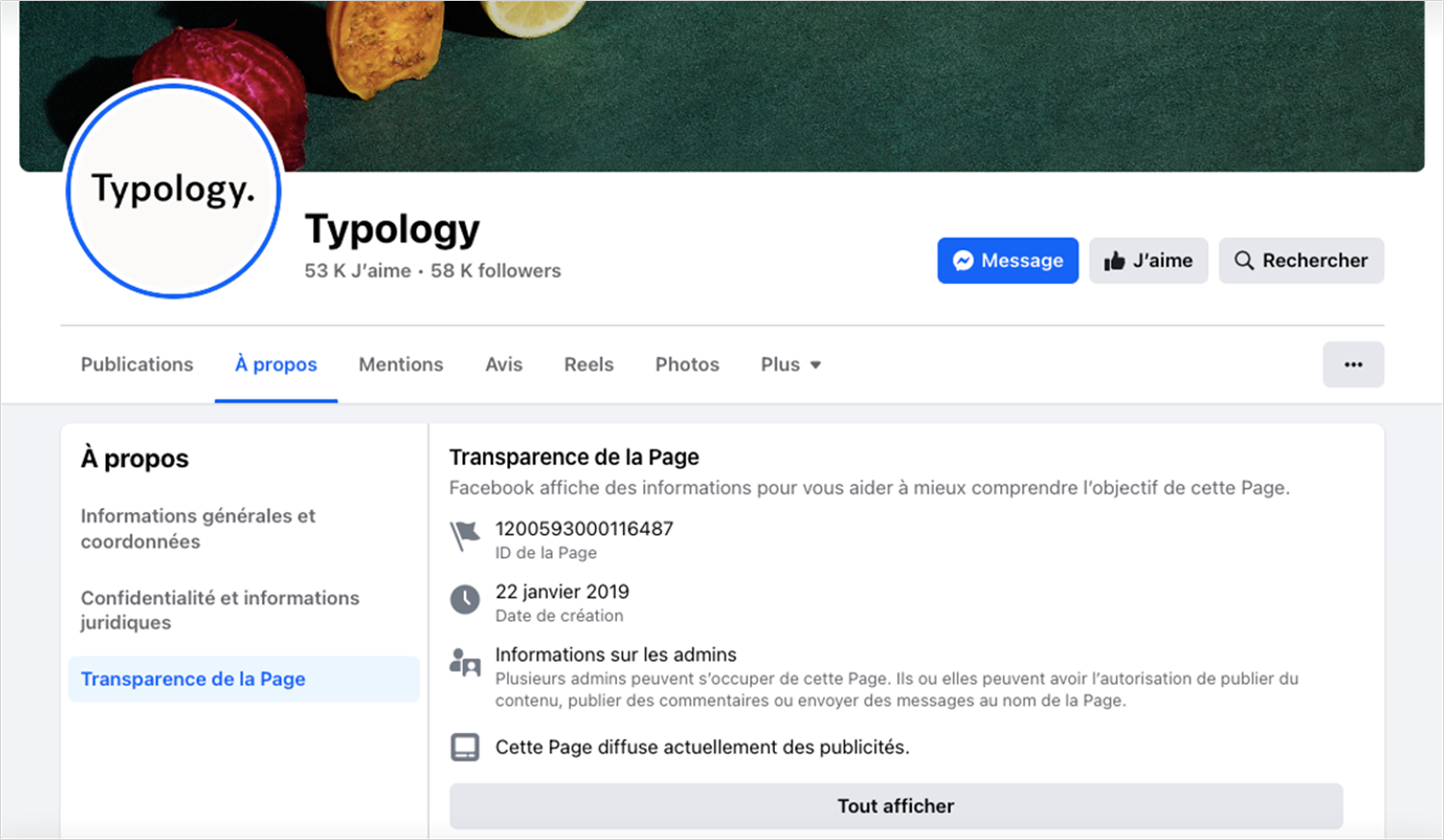Click Informations sur les admins text
Screen dimensions: 1444x840
(x=616, y=654)
